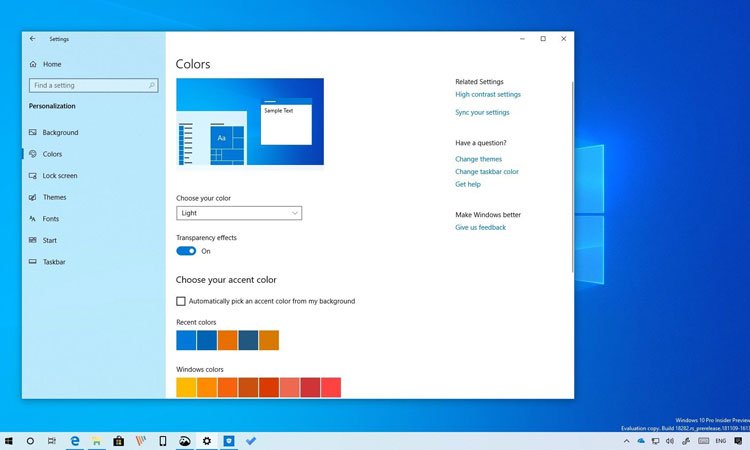This screenshot has width=750, height=450.
Task: Click the Home icon in sidebar
Action: [33, 64]
